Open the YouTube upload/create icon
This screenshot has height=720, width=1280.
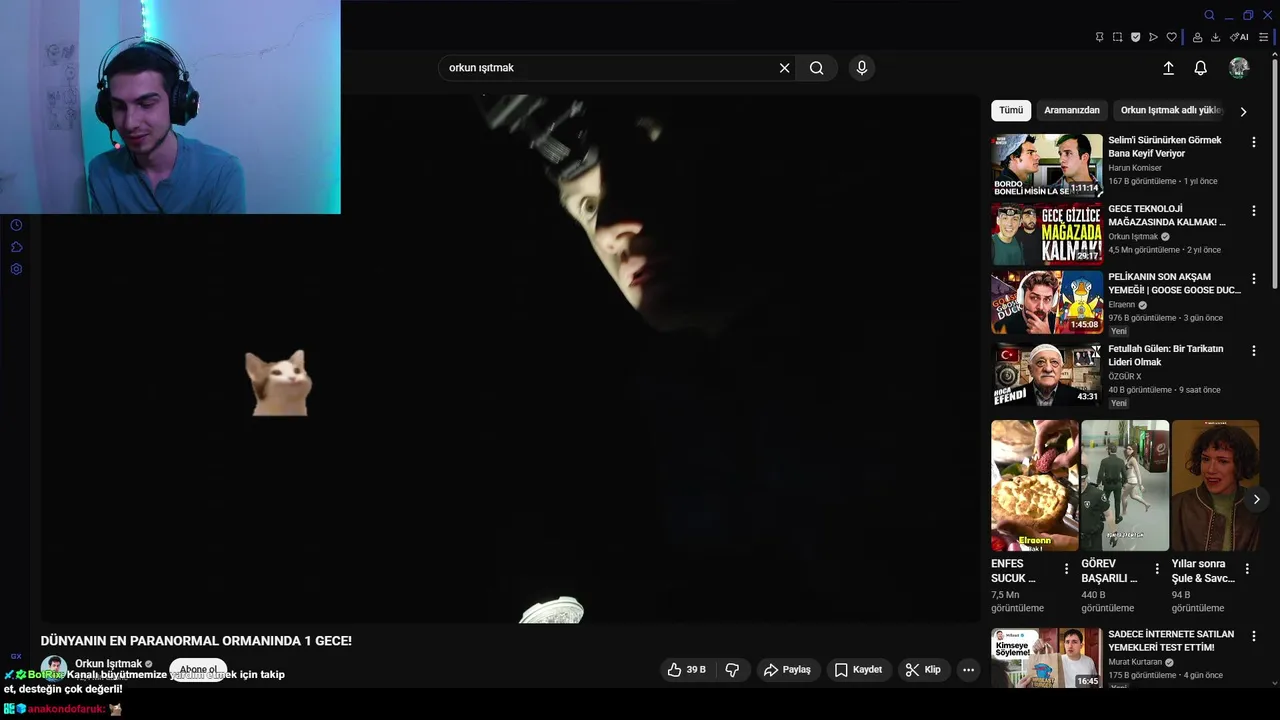click(x=1168, y=68)
